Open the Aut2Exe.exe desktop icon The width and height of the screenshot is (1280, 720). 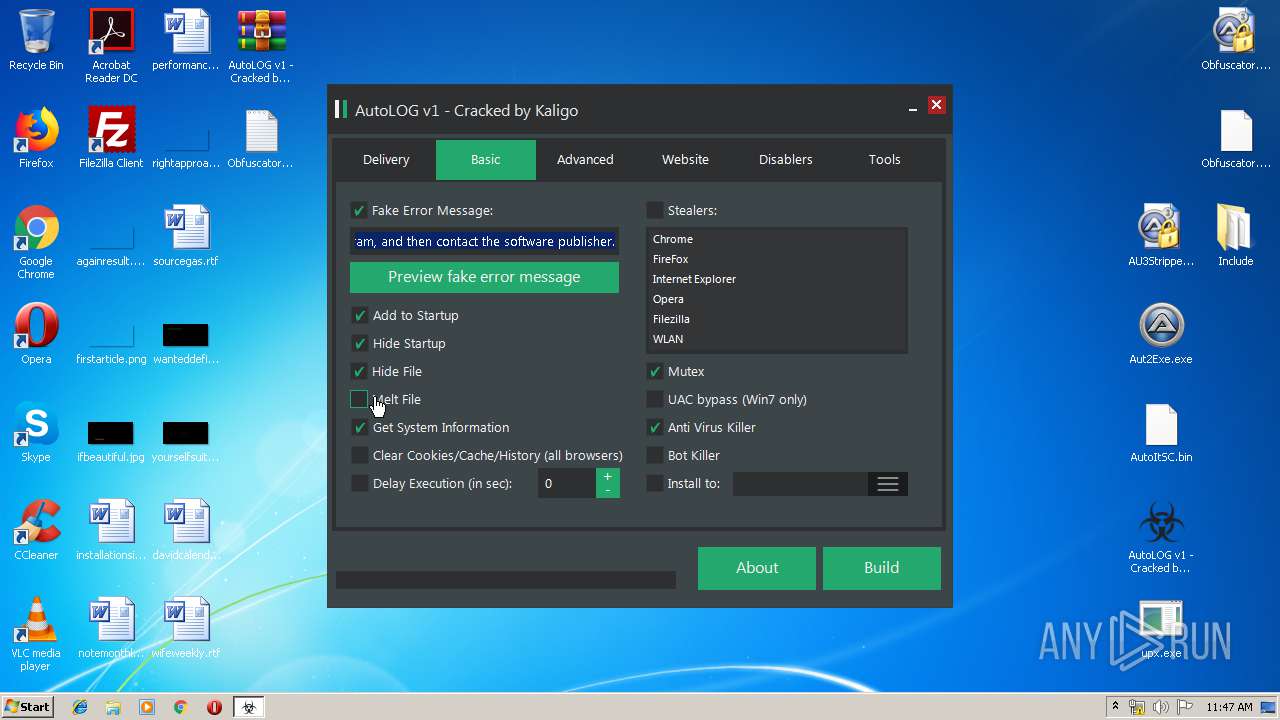1161,334
